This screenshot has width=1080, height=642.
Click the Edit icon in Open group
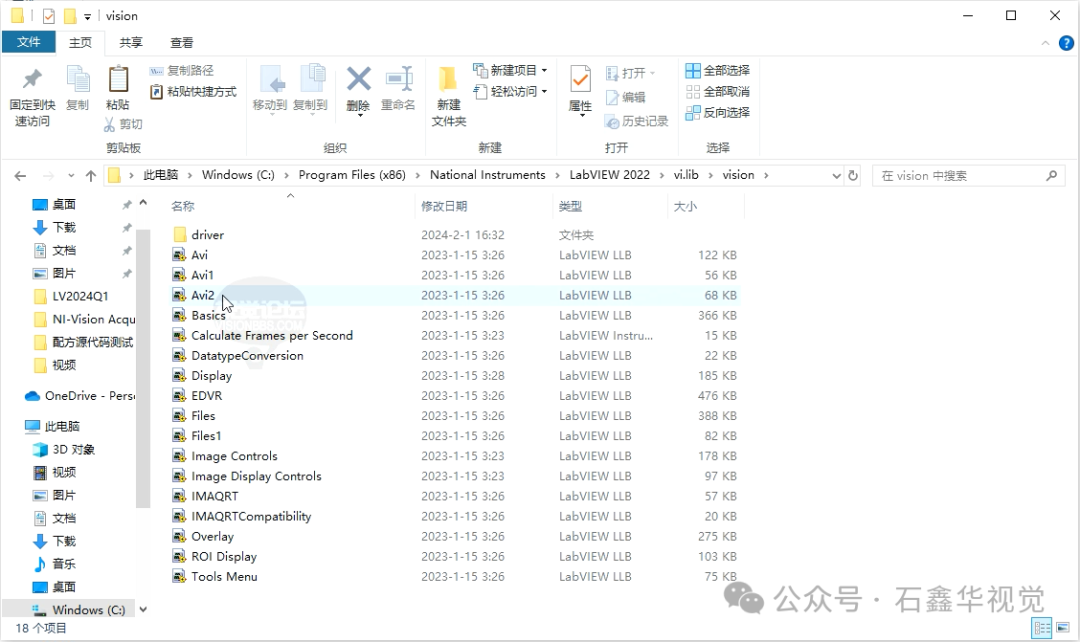click(x=612, y=97)
